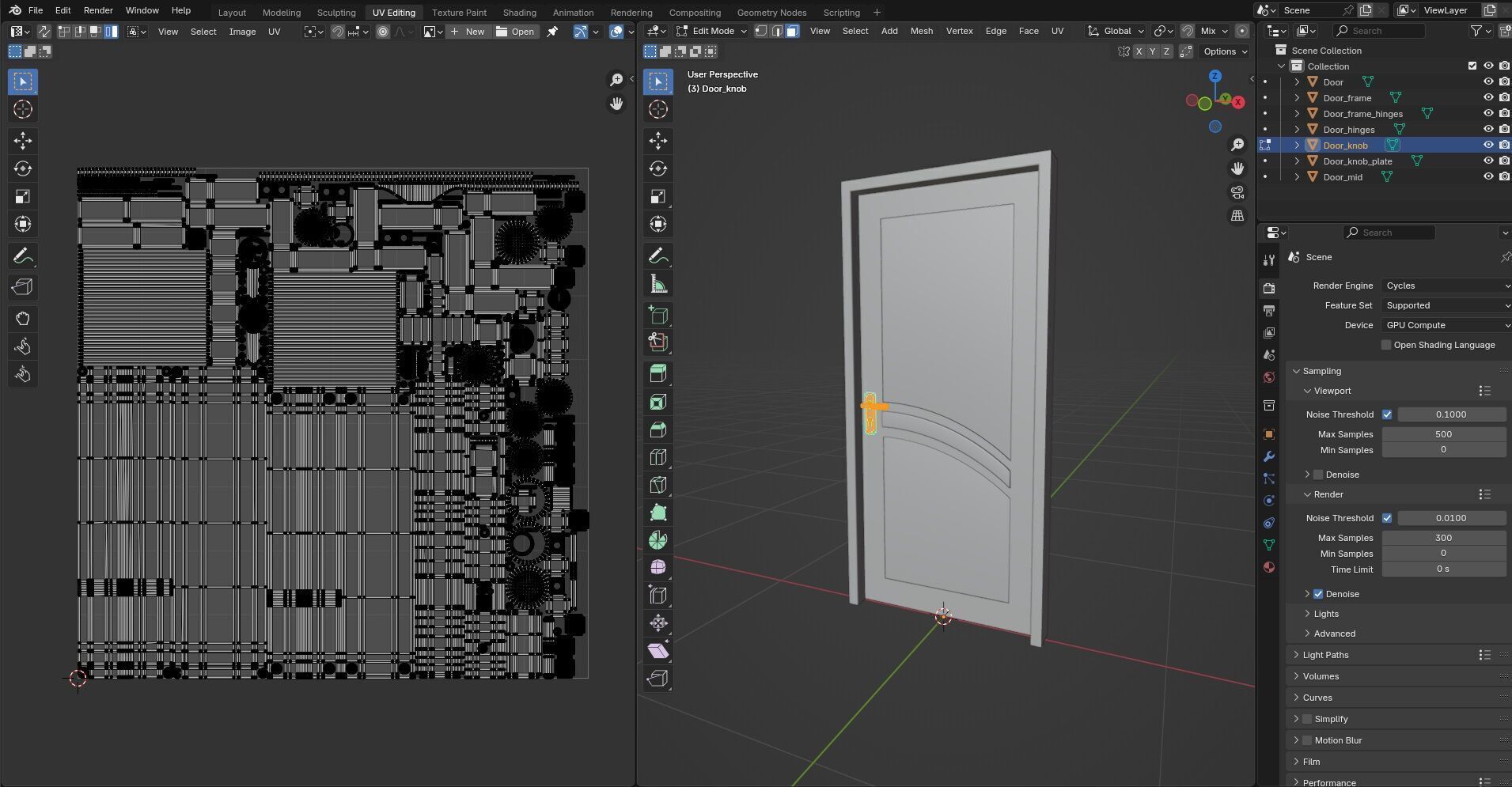
Task: Open Device dropdown showing GPU Compute
Action: pos(1446,325)
